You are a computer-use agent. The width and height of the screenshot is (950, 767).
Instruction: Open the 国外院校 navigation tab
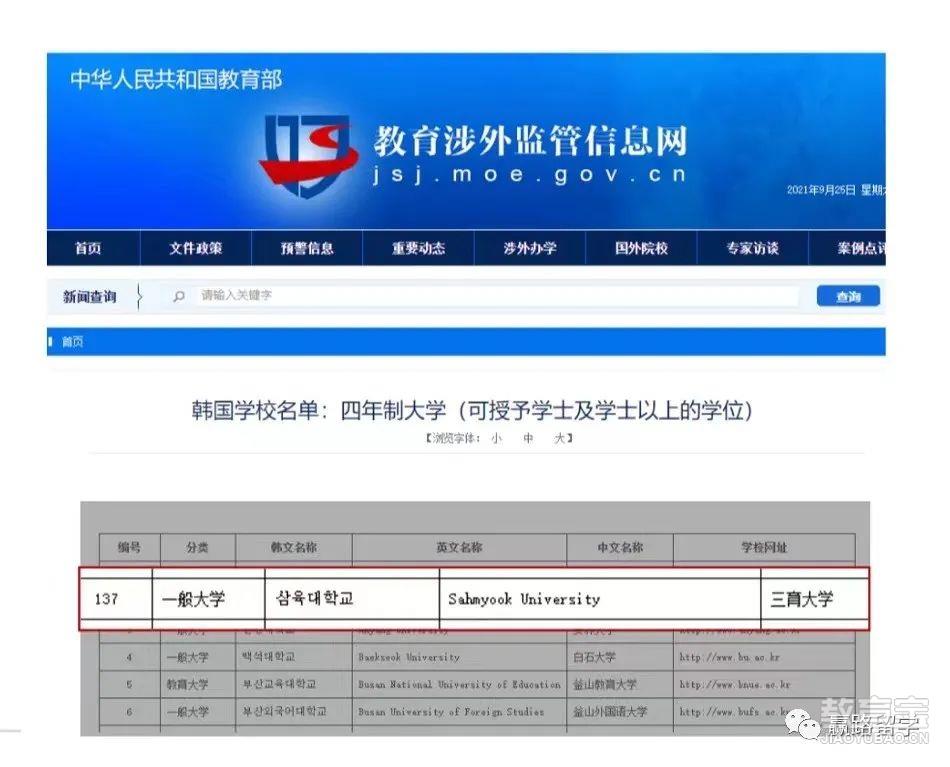click(642, 248)
